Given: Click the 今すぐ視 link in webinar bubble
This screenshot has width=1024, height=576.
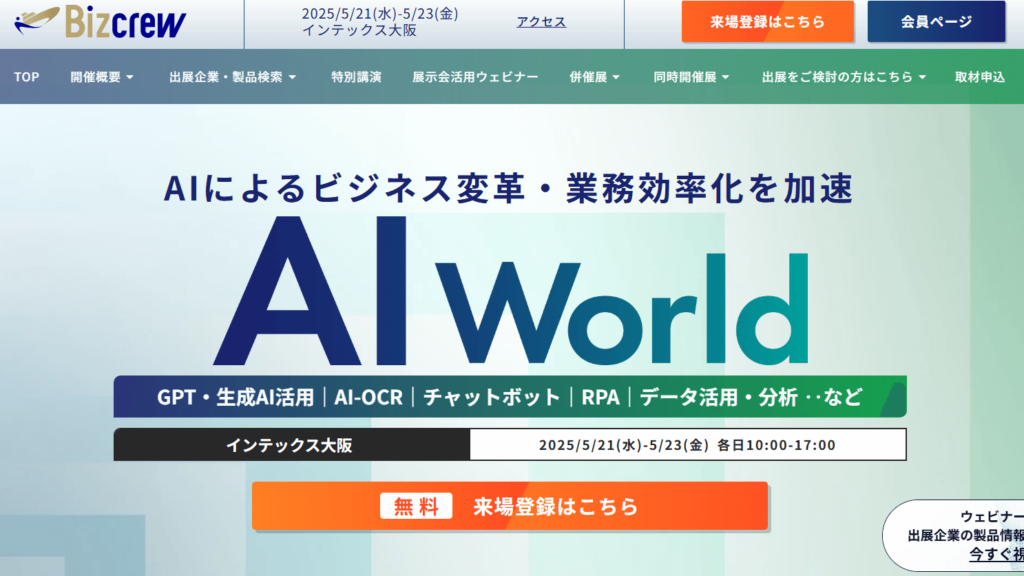Looking at the screenshot, I should 997,554.
